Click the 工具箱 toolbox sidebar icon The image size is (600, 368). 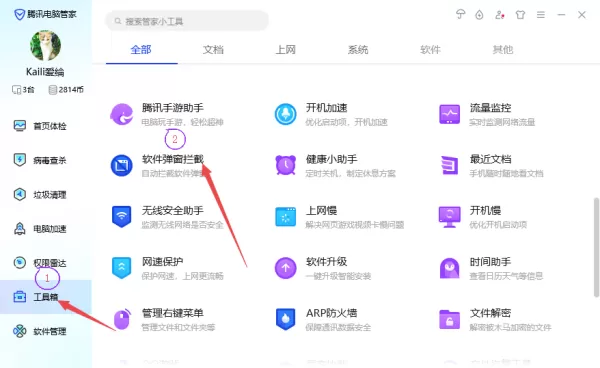[20, 297]
